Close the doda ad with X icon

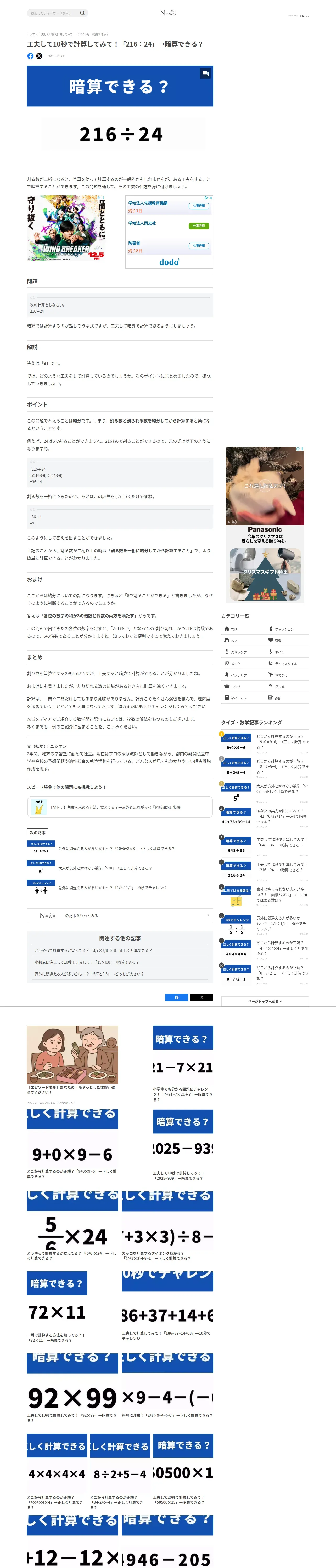tap(210, 198)
